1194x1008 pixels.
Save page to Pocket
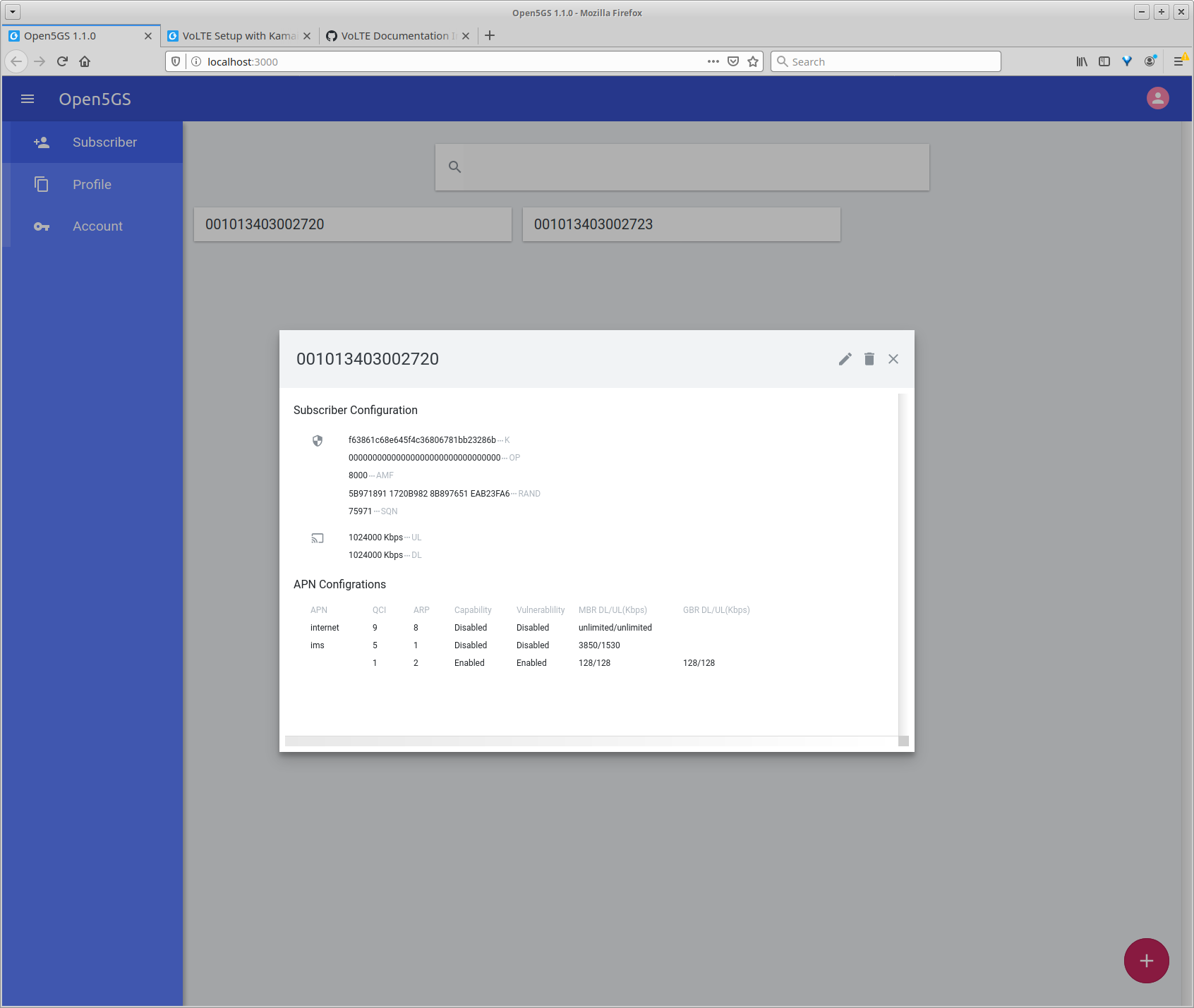click(x=733, y=61)
